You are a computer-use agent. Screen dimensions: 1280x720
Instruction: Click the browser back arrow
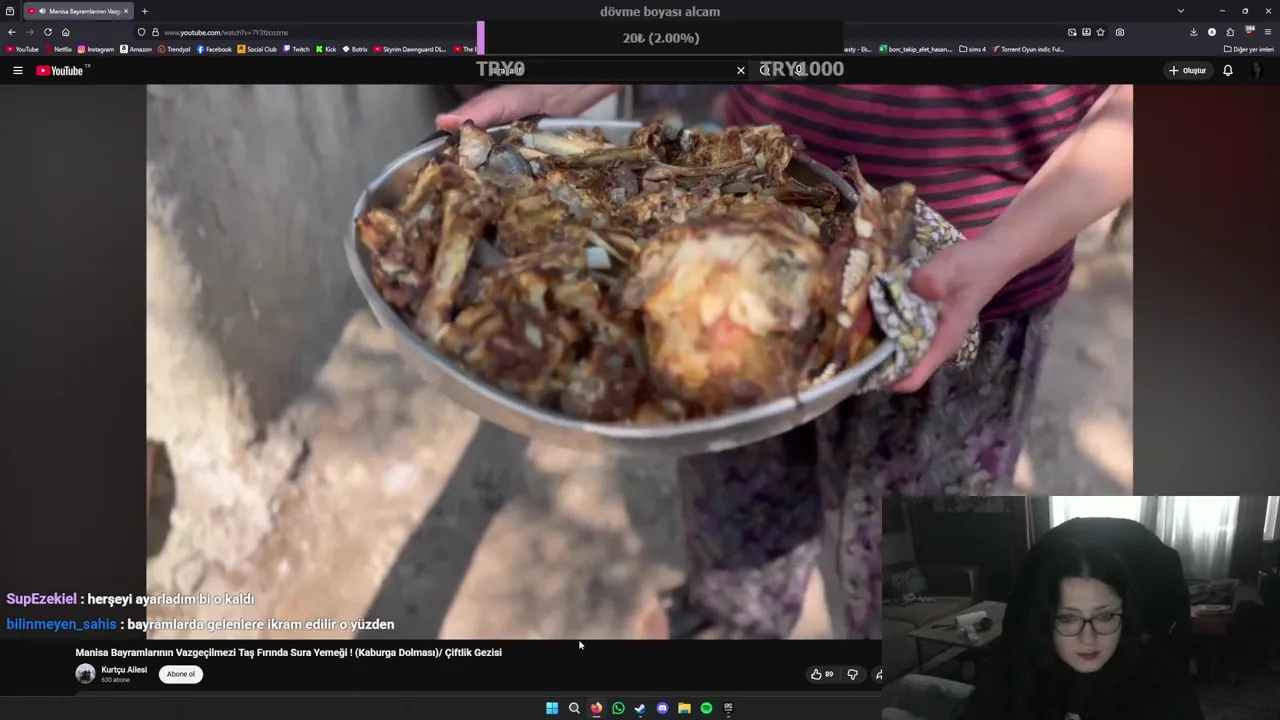[x=12, y=32]
